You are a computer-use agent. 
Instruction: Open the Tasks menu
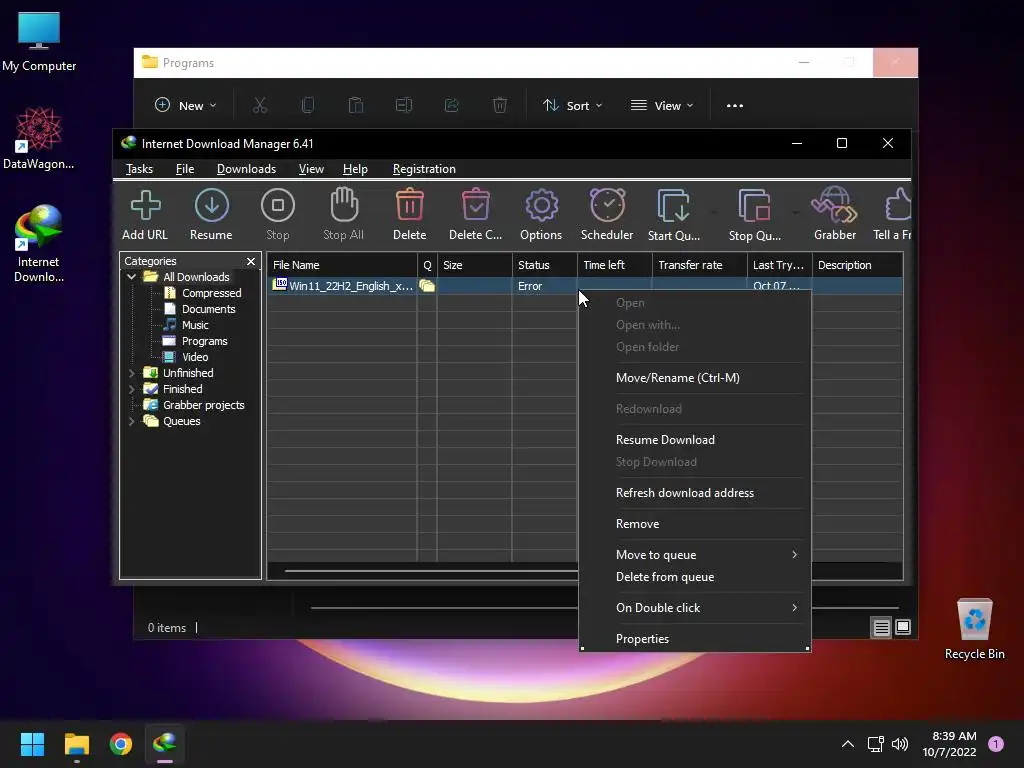click(x=139, y=168)
